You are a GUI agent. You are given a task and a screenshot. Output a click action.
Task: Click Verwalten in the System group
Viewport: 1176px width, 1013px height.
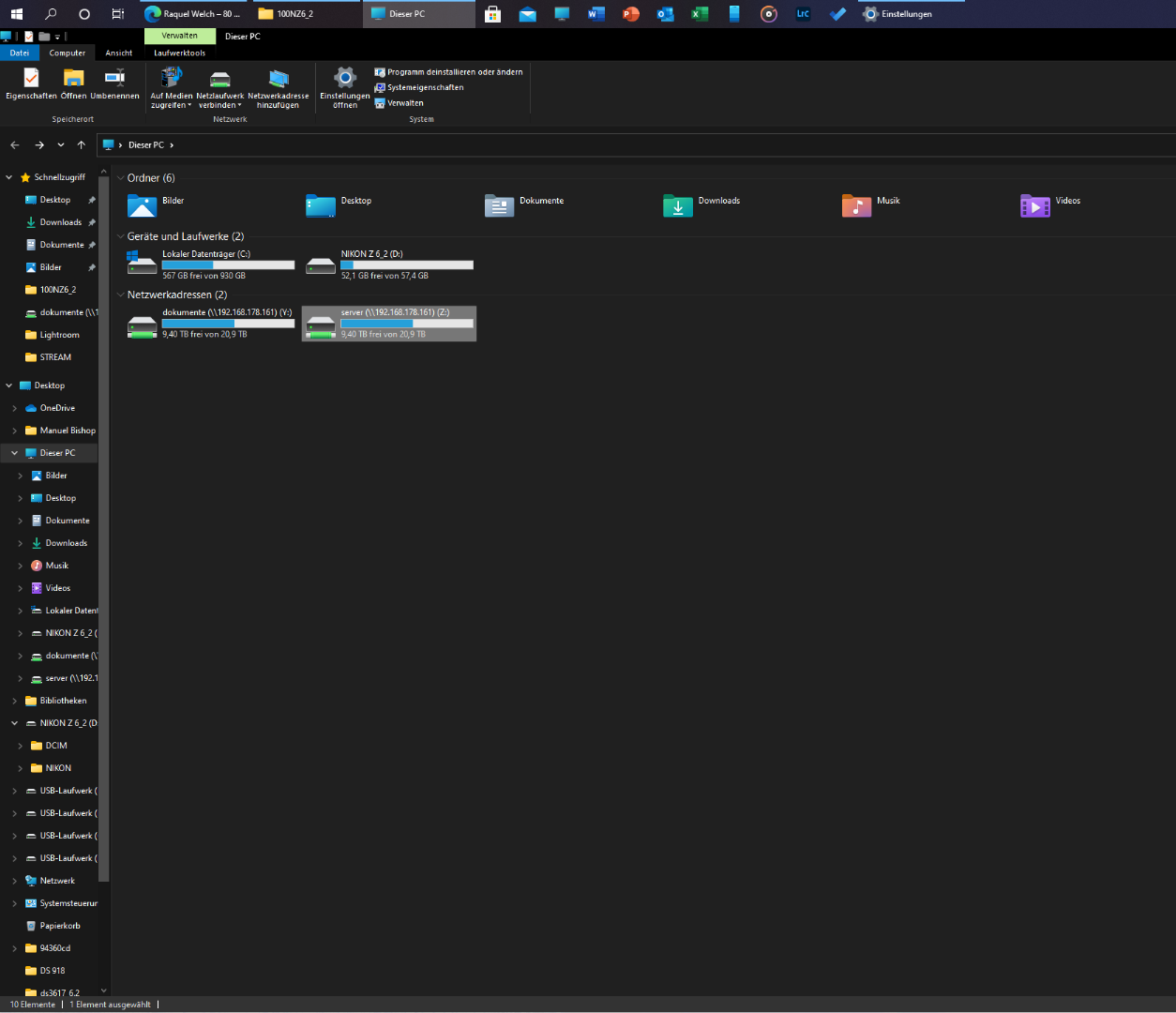click(400, 103)
